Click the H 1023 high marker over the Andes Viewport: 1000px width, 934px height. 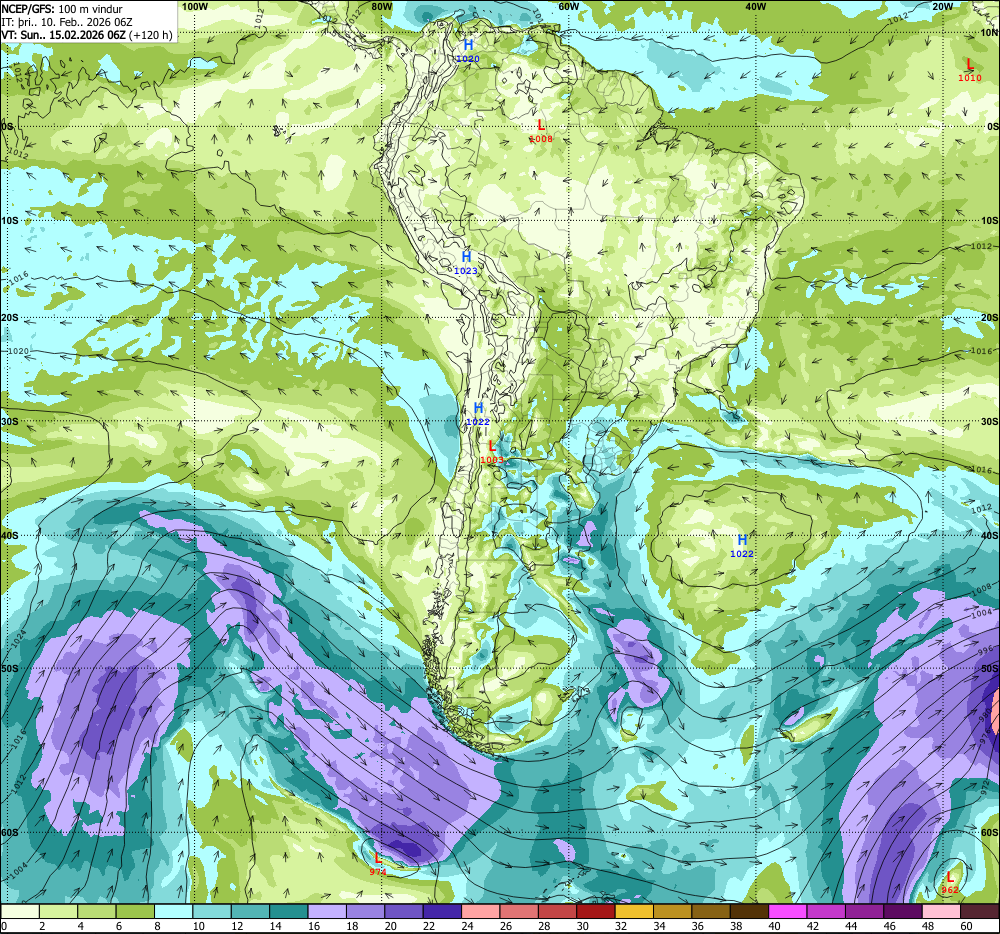pos(466,262)
